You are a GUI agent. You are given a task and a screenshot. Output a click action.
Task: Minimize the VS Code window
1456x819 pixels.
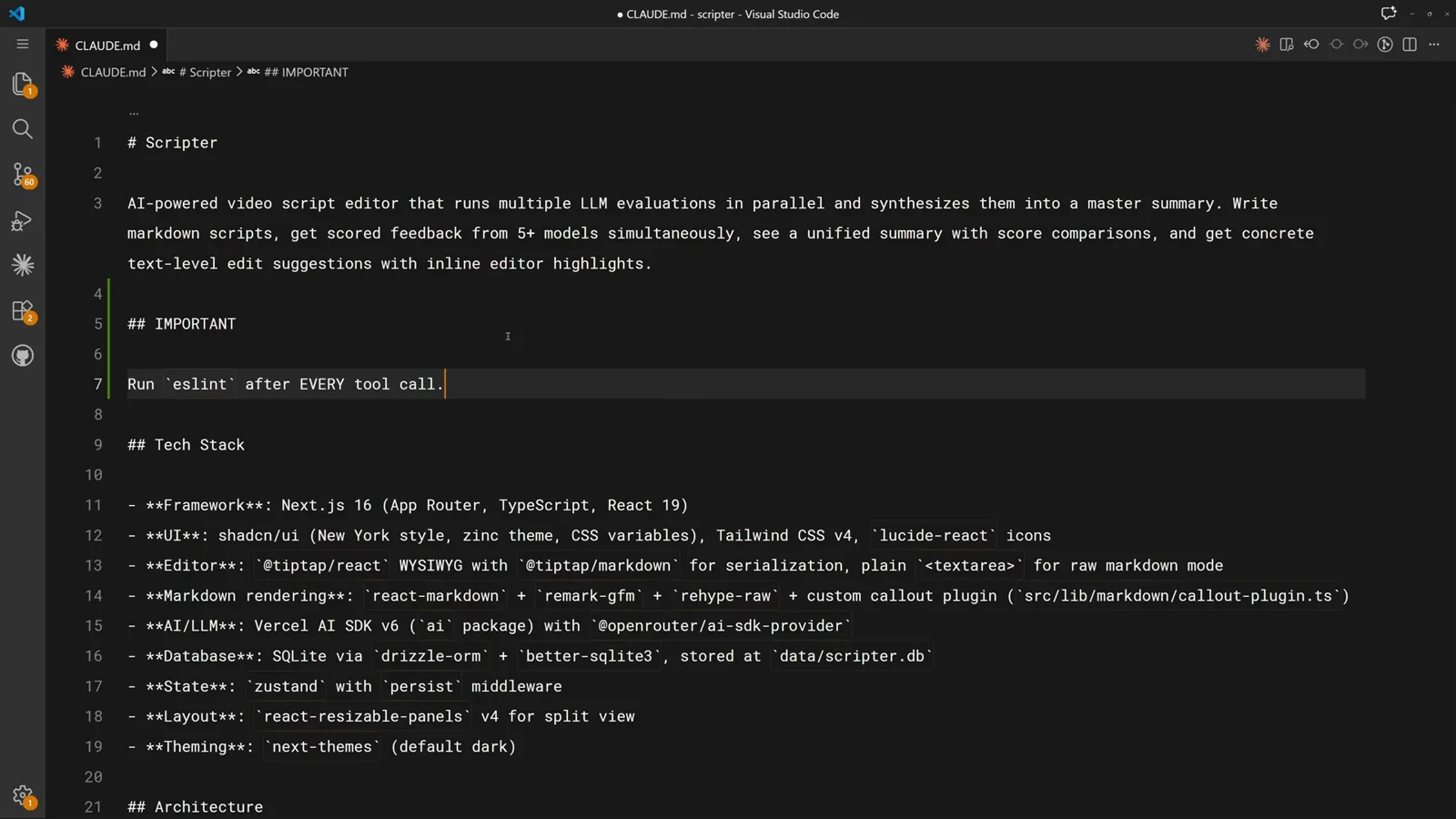(x=1412, y=14)
